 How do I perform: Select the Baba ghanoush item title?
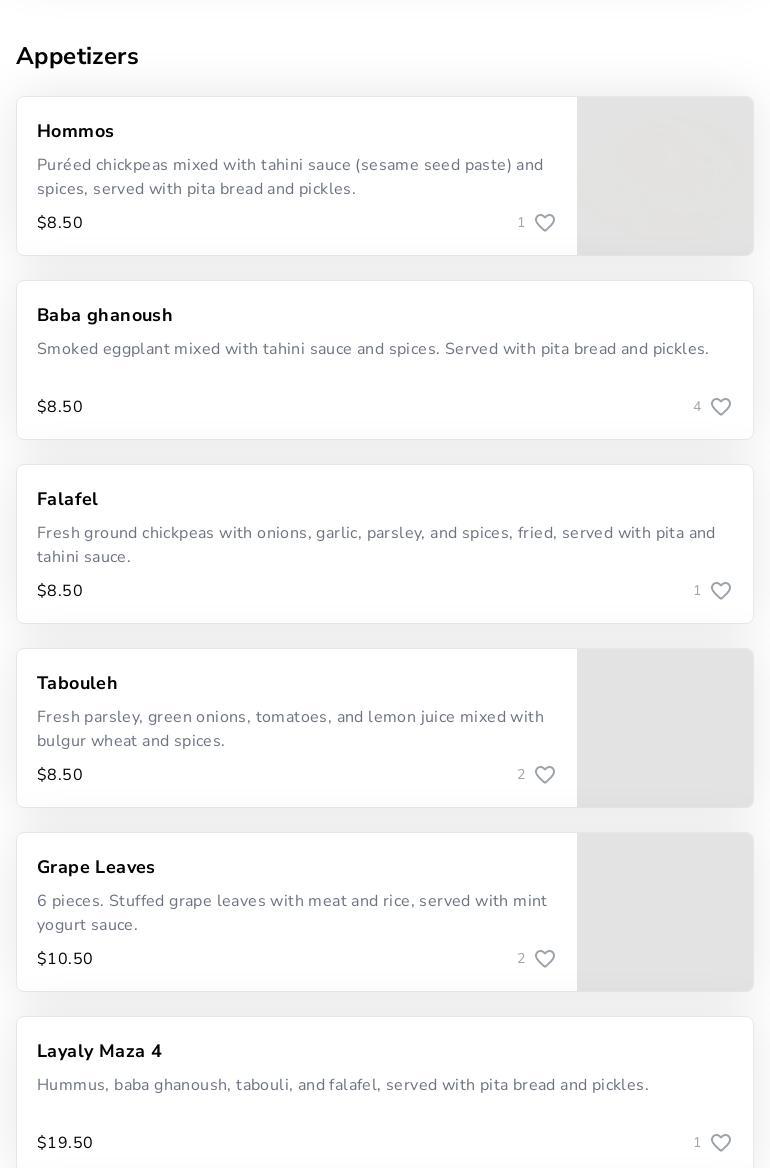click(105, 315)
